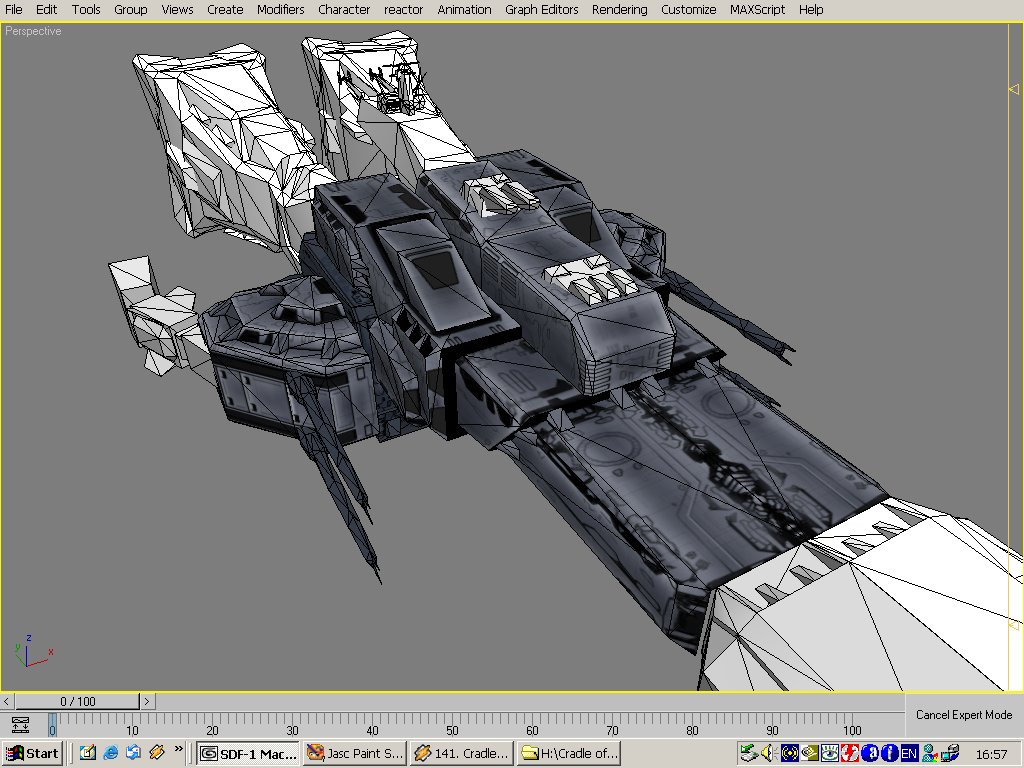Switch to 141. Cradle... taskbar window
This screenshot has width=1024, height=768.
461,753
